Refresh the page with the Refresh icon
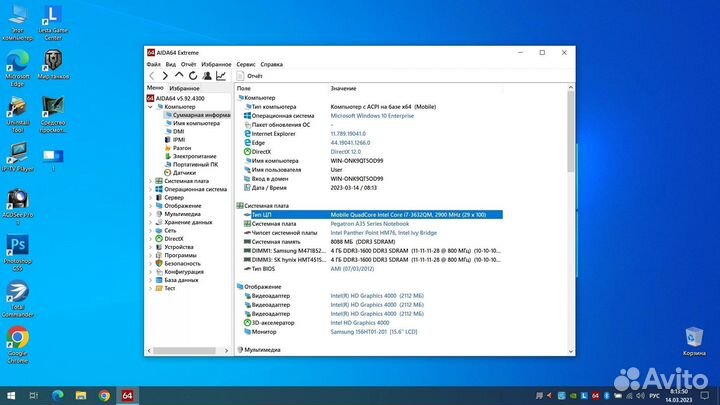 pyautogui.click(x=193, y=76)
